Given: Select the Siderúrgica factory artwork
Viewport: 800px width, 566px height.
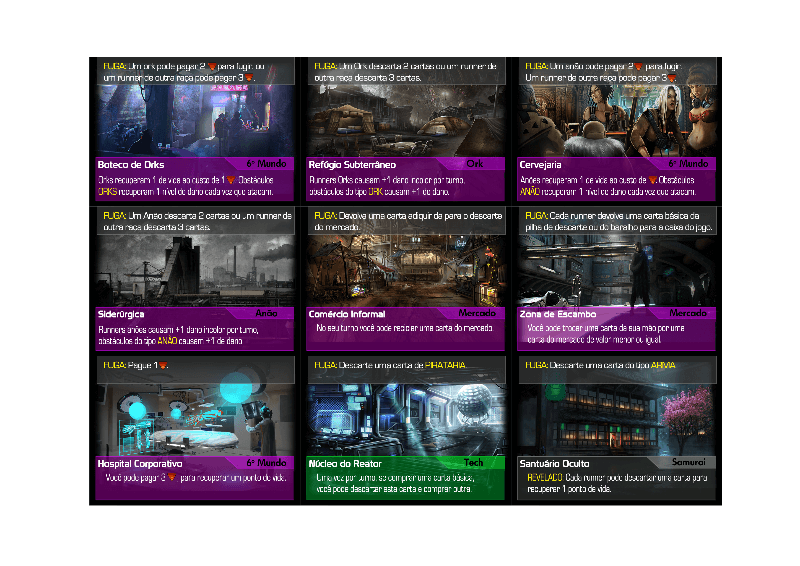Looking at the screenshot, I should [x=195, y=270].
